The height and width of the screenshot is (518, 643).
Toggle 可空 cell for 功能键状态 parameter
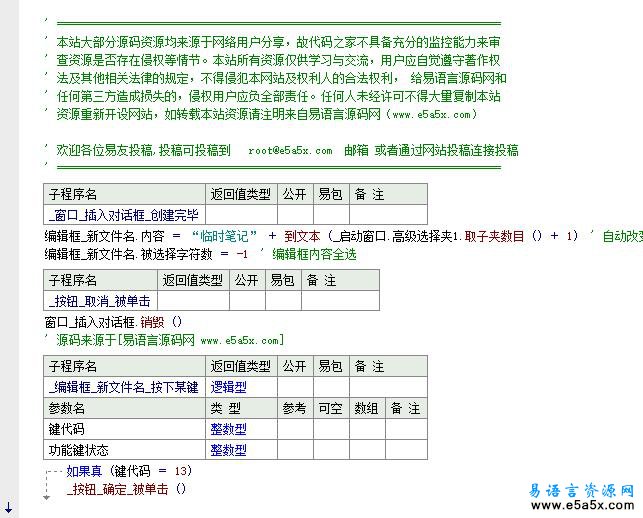click(x=330, y=451)
